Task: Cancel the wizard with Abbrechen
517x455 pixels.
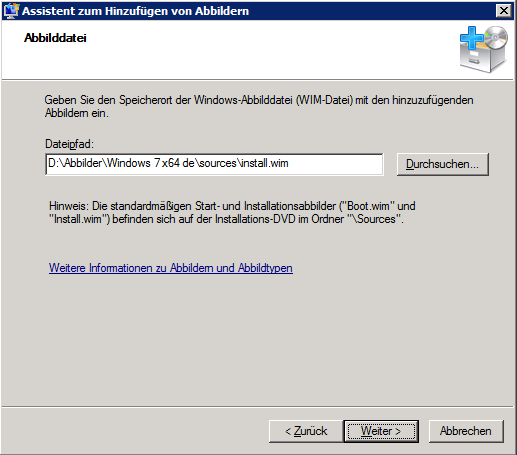Action: pyautogui.click(x=466, y=431)
